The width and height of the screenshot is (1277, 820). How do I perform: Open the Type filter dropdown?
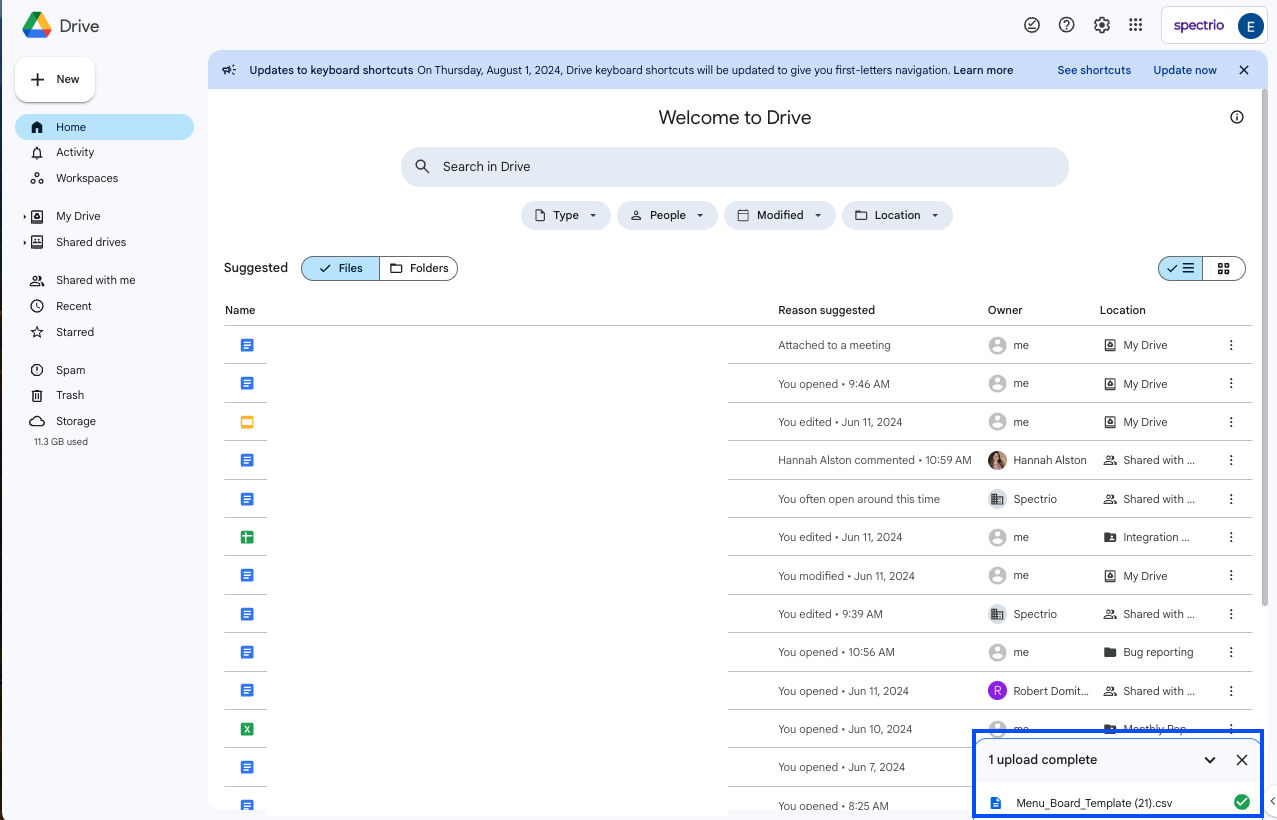coord(565,215)
